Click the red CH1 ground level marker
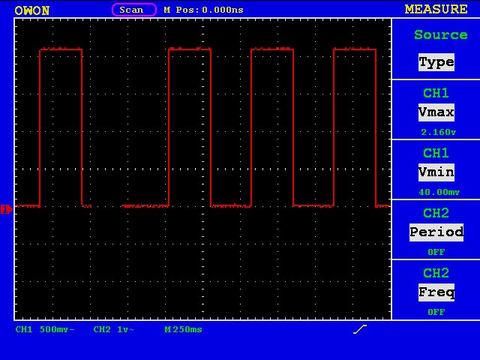Image resolution: width=480 pixels, height=360 pixels. 6,210
